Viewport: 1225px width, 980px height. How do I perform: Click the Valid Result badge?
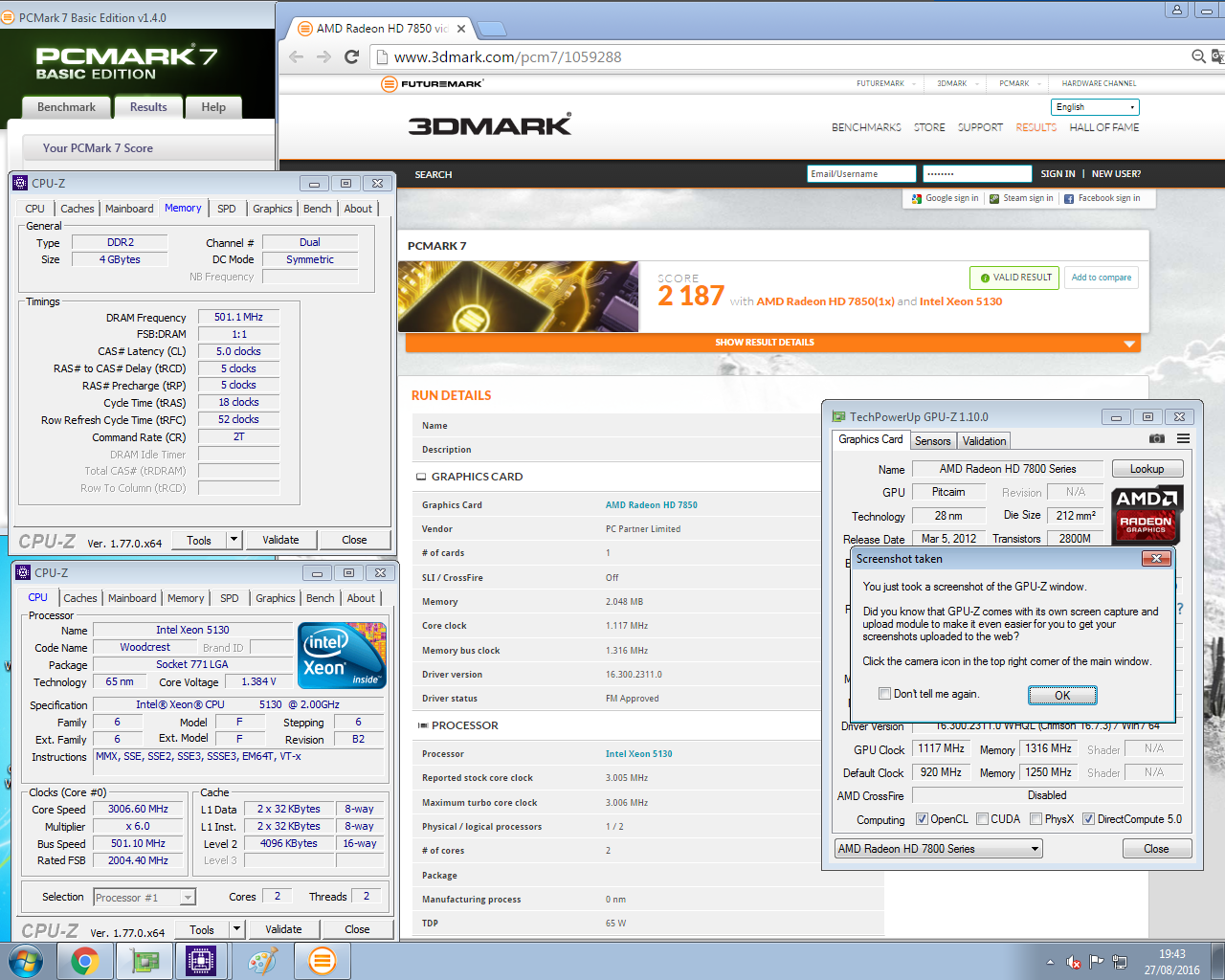[x=1014, y=278]
